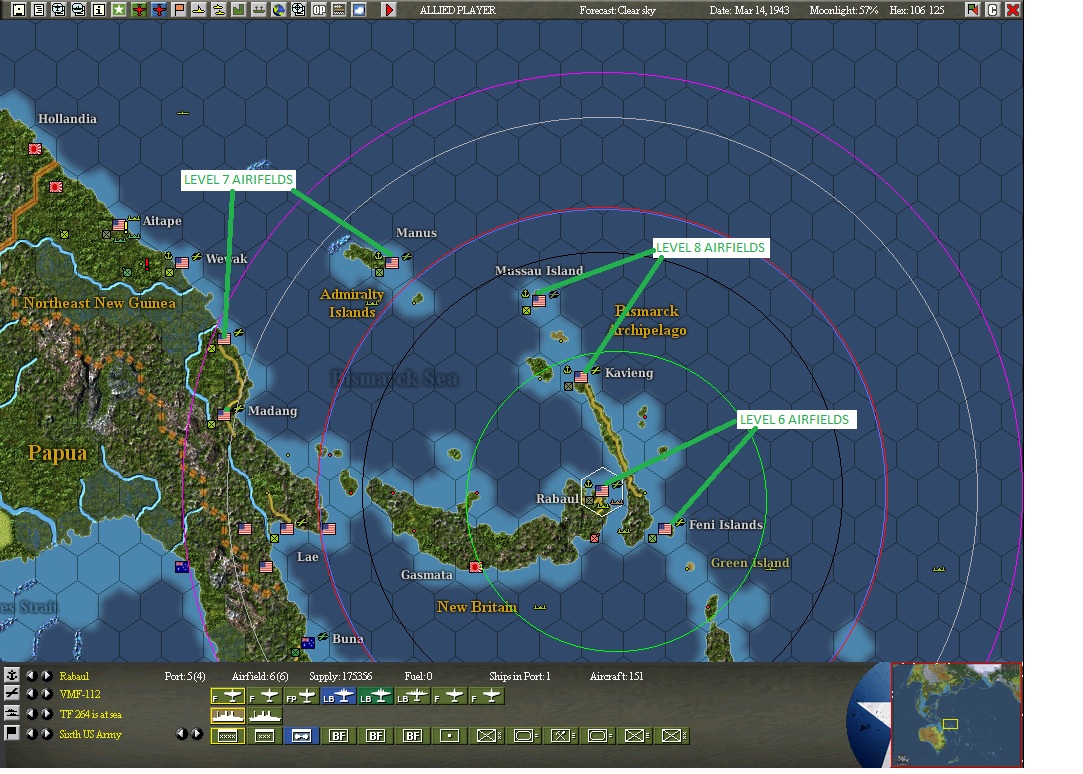Open the VMF-112 air unit link

point(79,694)
